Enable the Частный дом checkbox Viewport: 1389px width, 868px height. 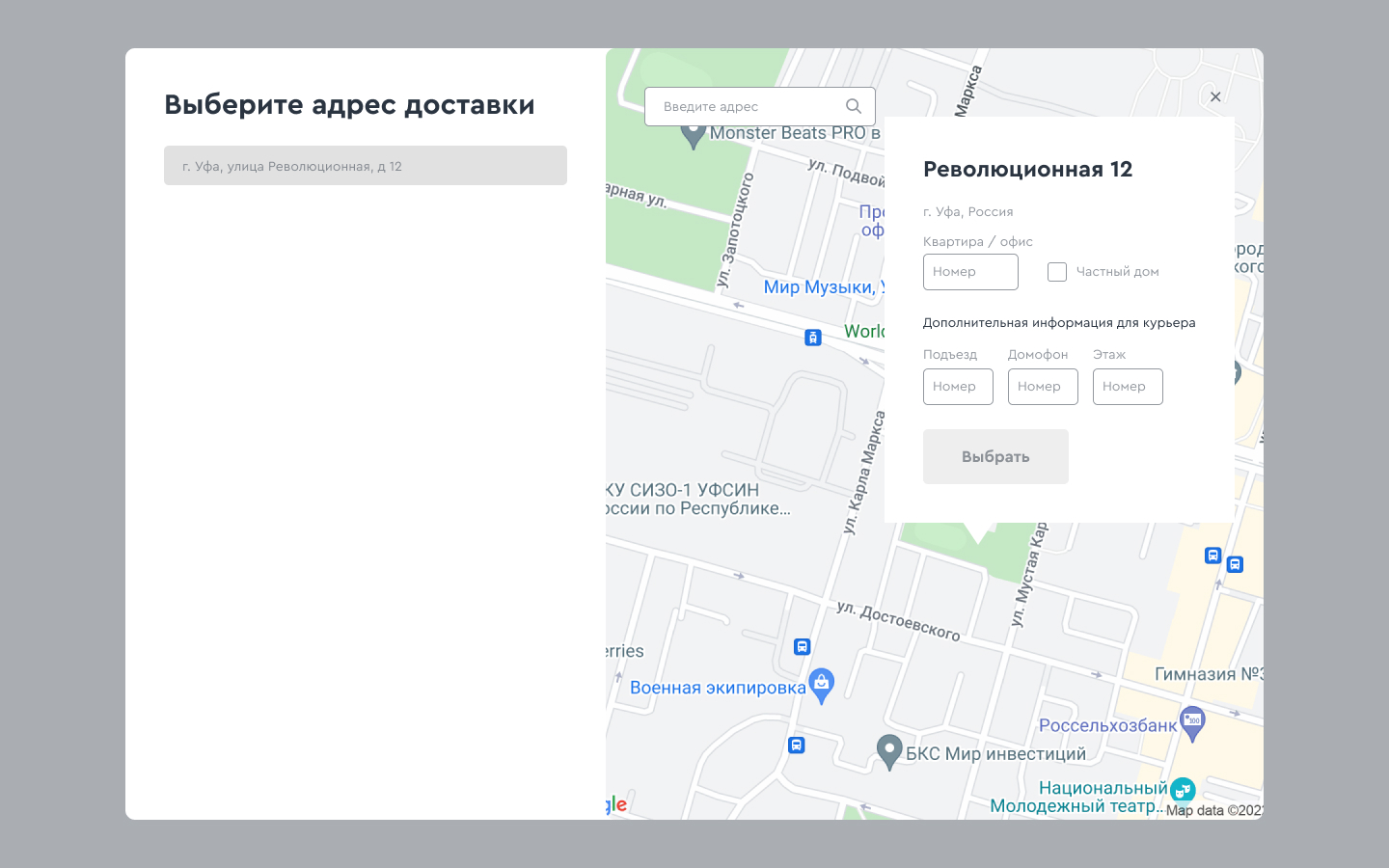pos(1057,272)
